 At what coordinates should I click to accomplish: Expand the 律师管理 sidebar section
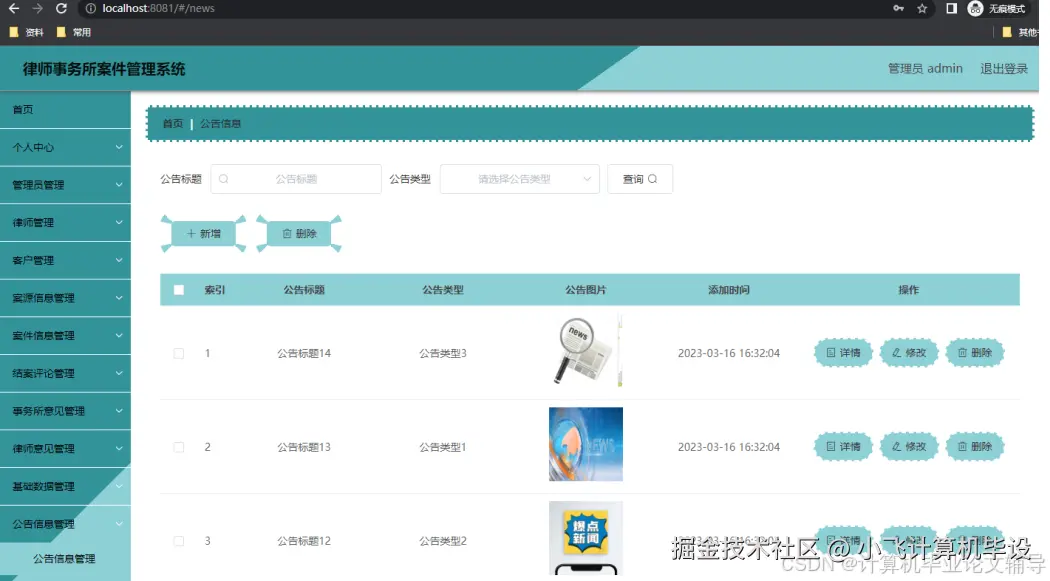coord(65,222)
